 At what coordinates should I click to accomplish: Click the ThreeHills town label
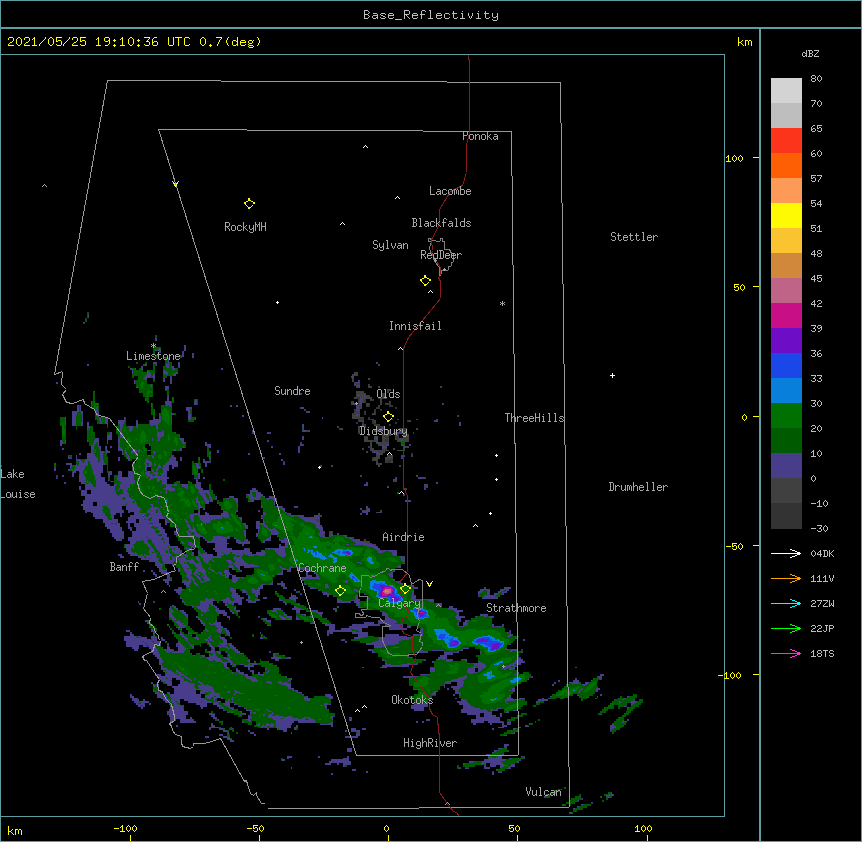click(x=534, y=418)
